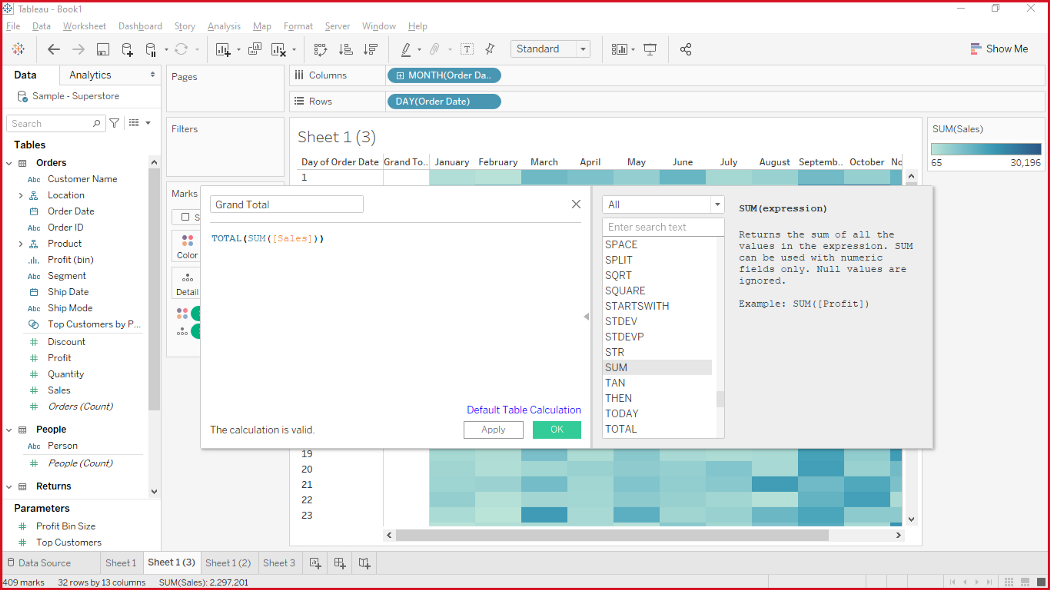The width and height of the screenshot is (1050, 590).
Task: Open the New Worksheet toolbar icon
Action: 221,49
